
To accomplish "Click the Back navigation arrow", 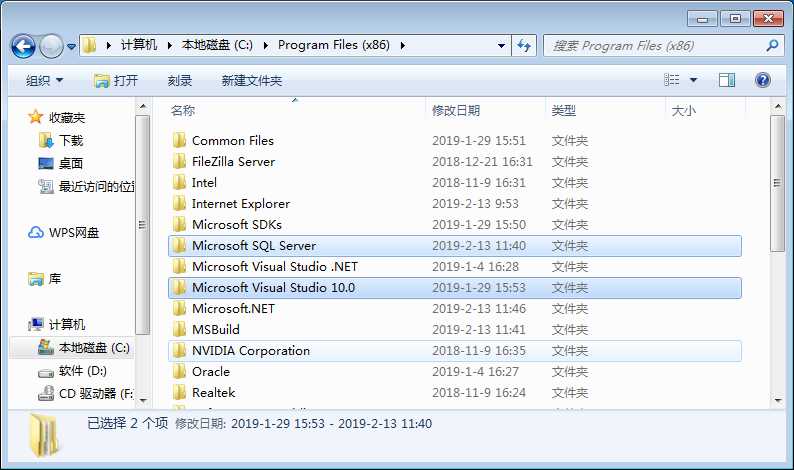I will [23, 47].
